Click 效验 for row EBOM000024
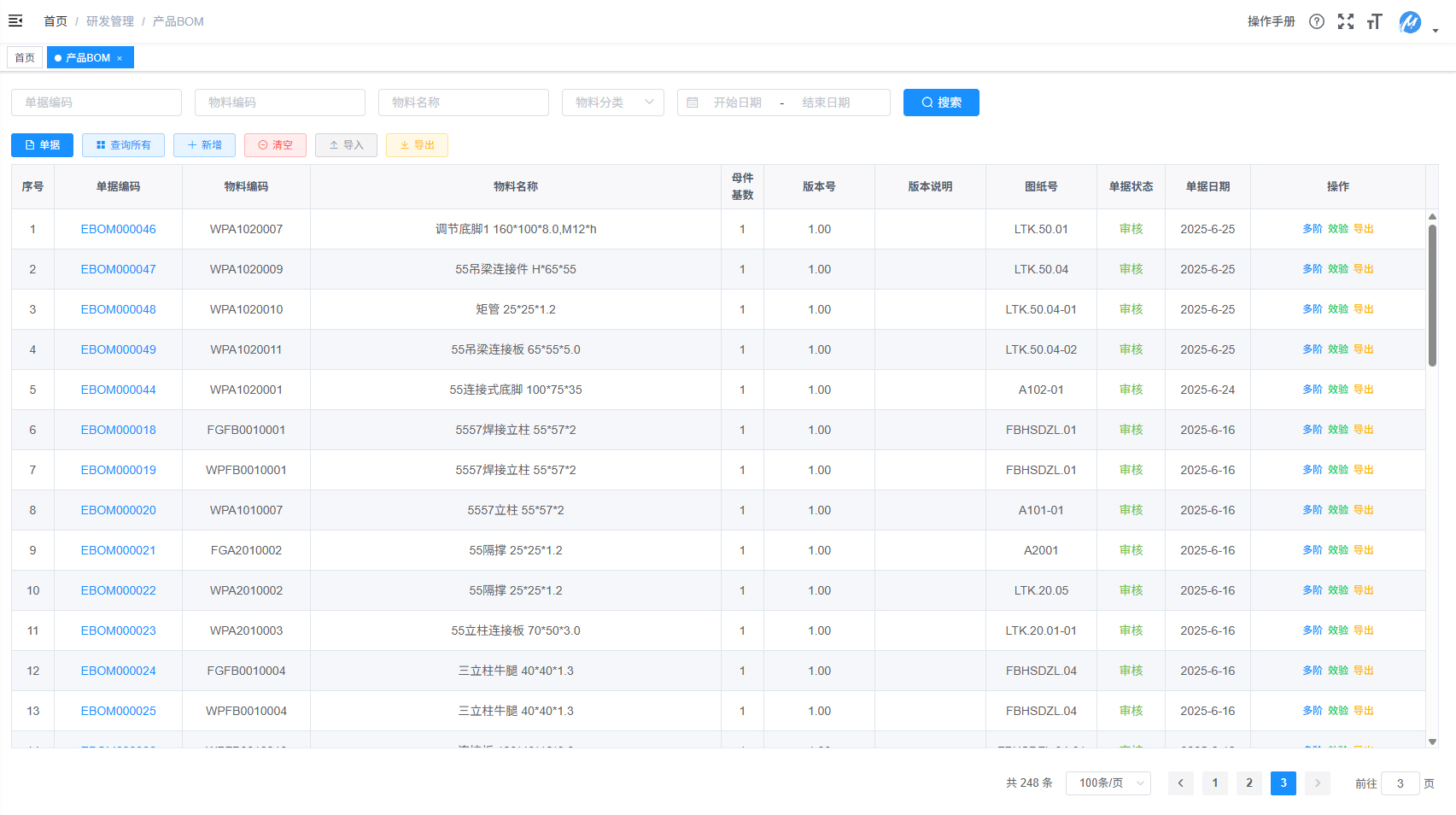The image size is (1456, 815). pos(1338,671)
